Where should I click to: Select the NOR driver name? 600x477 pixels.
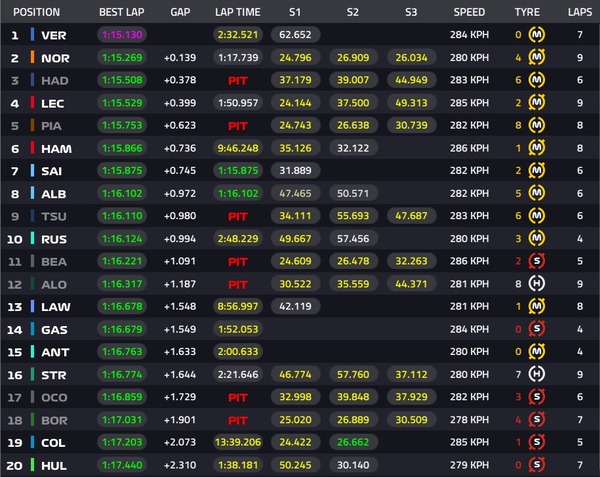click(56, 58)
